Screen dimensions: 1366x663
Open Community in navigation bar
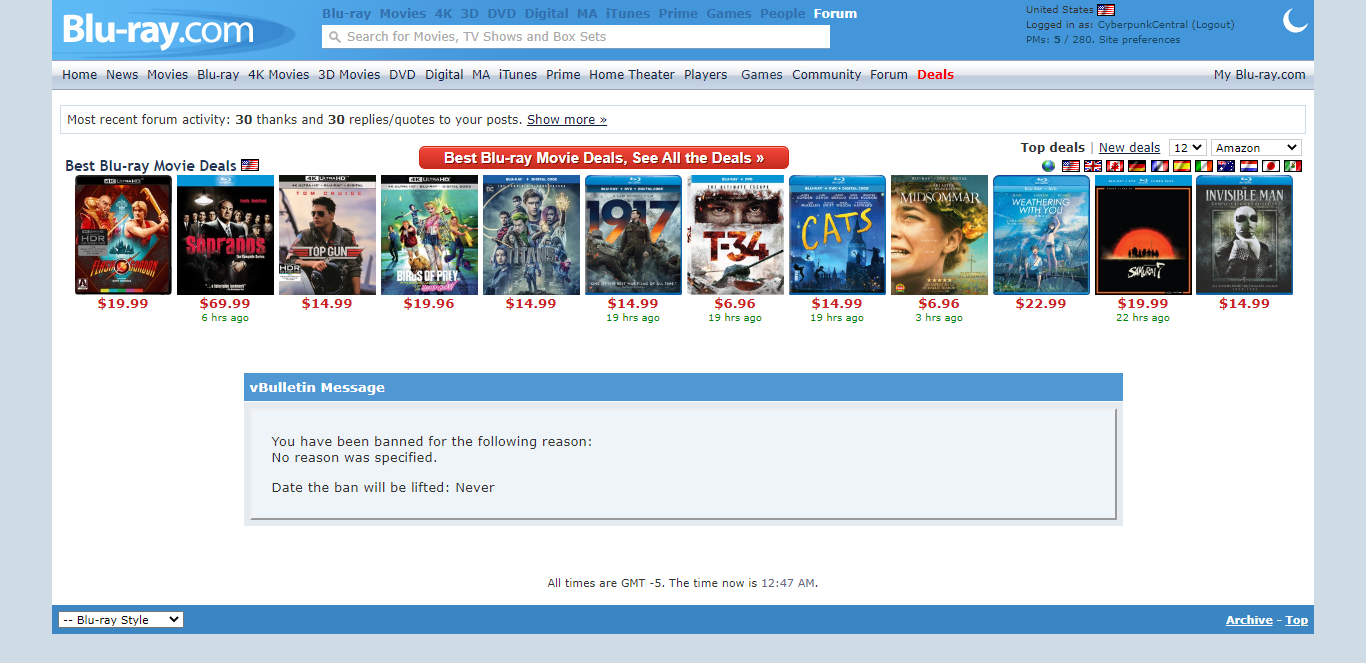click(x=827, y=75)
